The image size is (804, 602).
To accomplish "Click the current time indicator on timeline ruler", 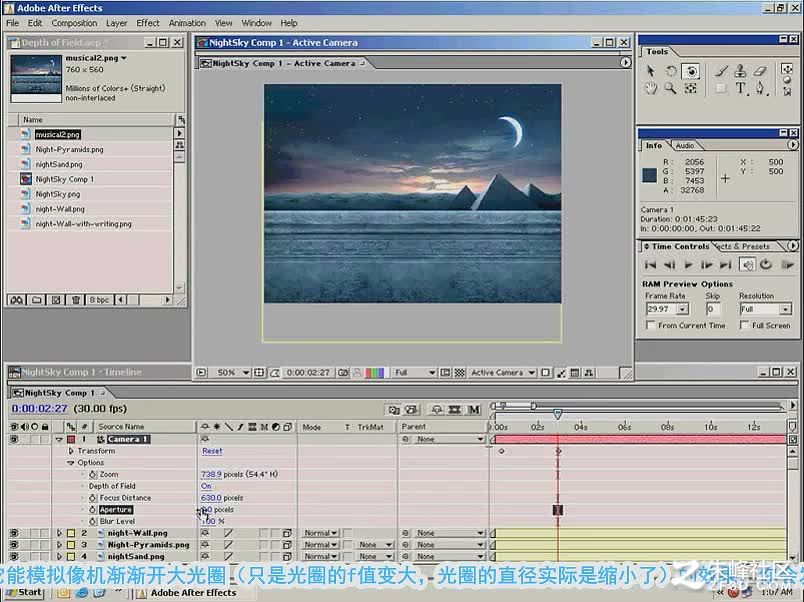I will [x=557, y=413].
